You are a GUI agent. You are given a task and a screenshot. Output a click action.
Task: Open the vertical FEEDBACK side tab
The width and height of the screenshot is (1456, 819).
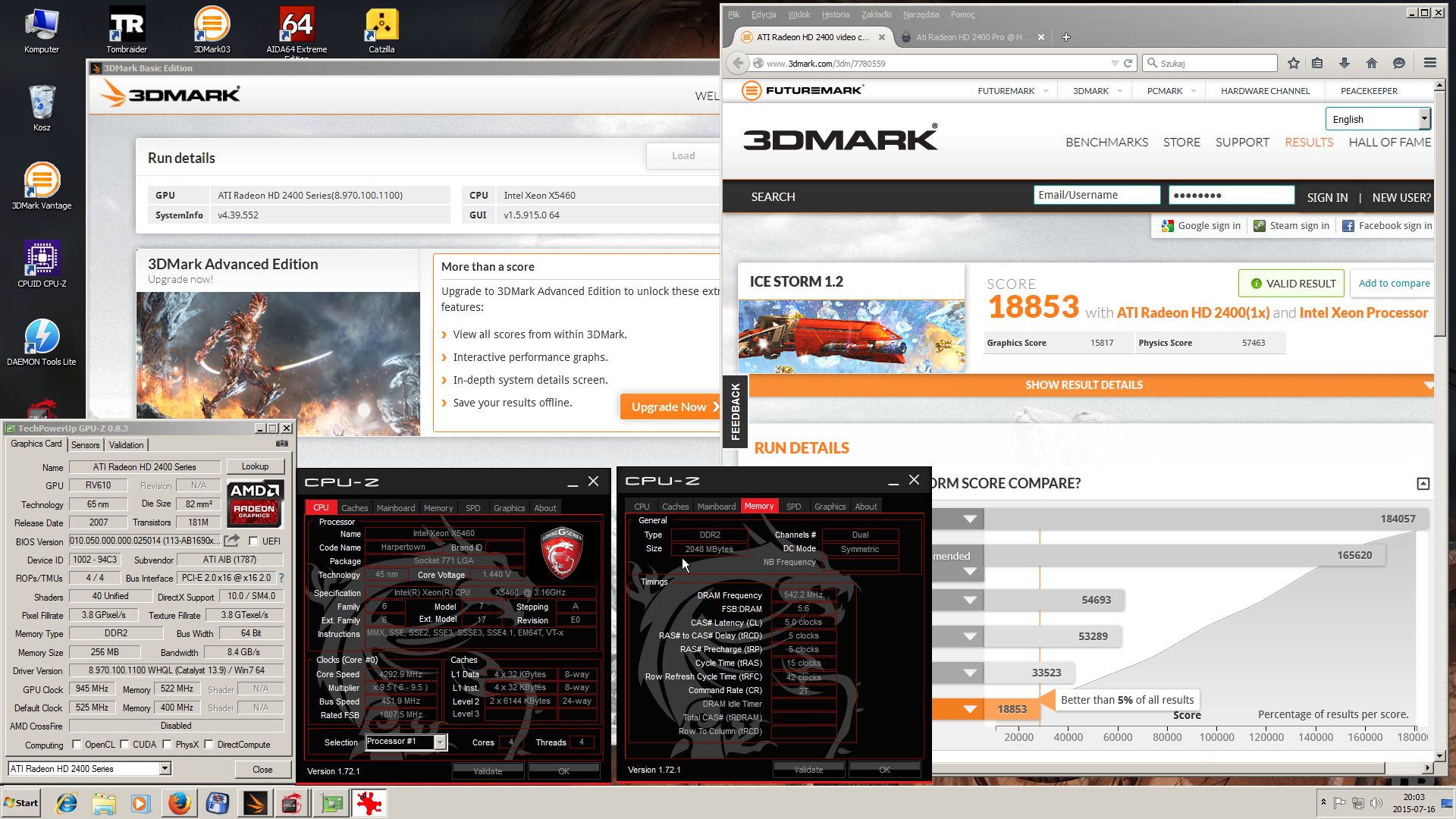tap(735, 412)
